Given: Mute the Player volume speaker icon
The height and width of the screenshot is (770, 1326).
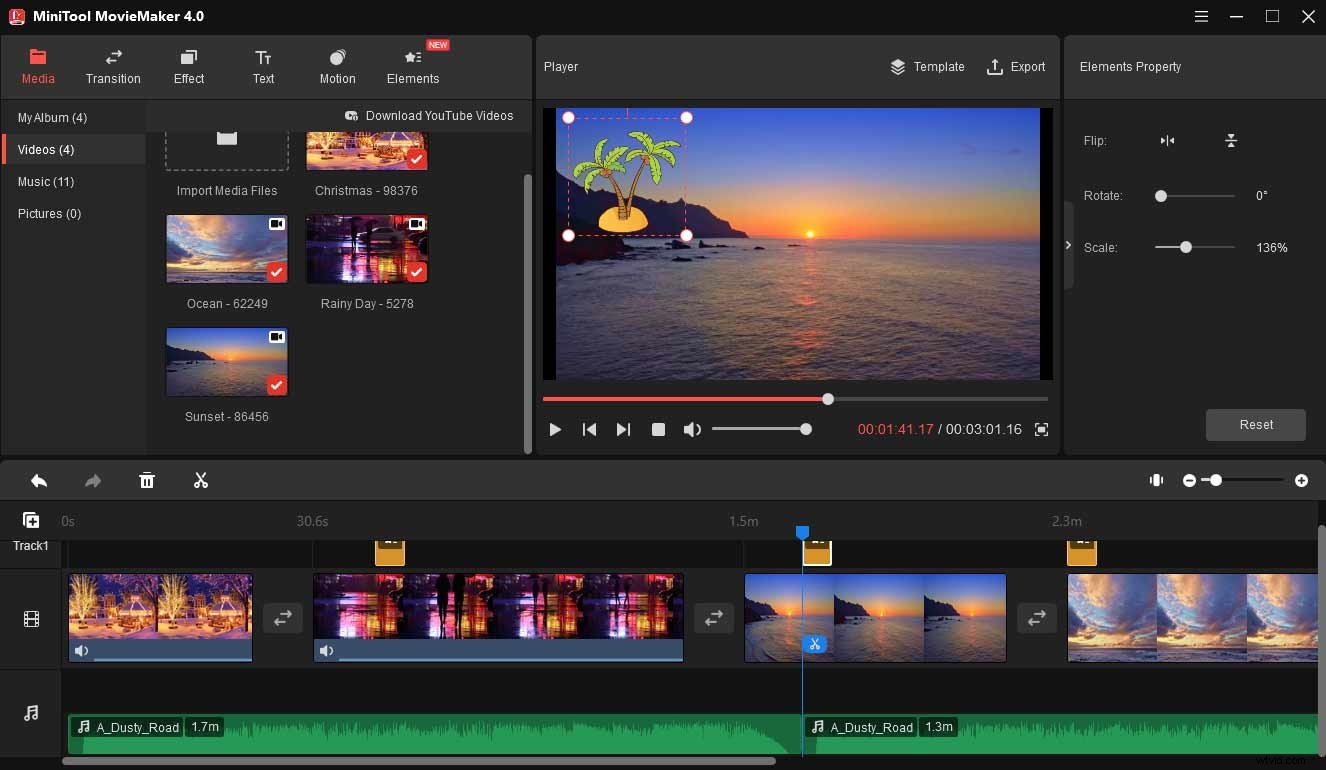Looking at the screenshot, I should (x=692, y=429).
